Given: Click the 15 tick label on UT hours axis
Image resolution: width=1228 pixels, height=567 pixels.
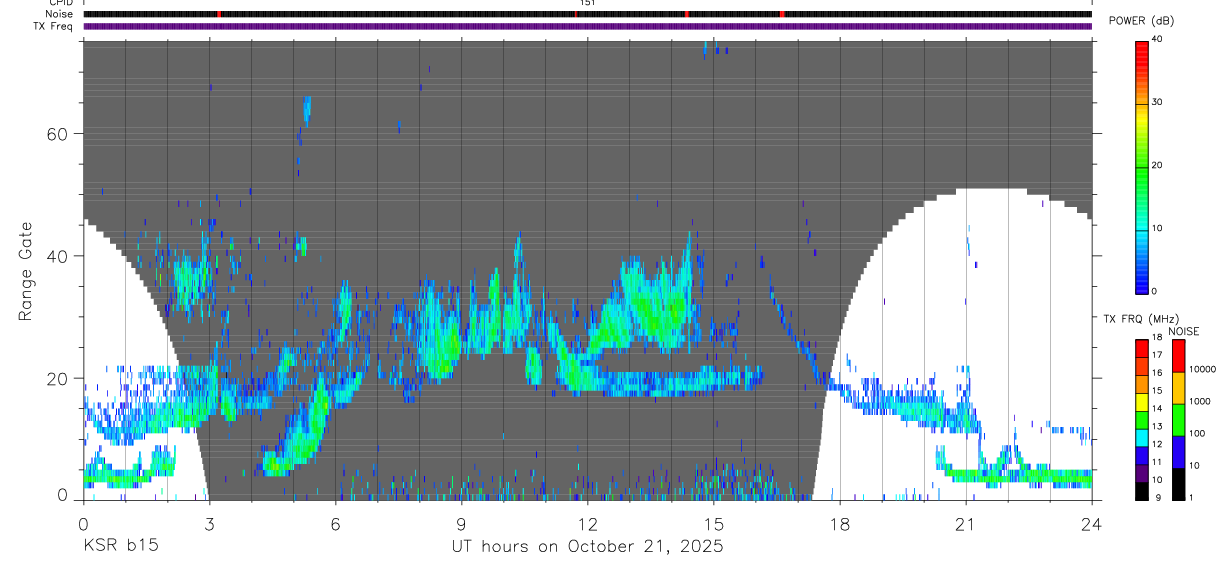Looking at the screenshot, I should tap(714, 524).
